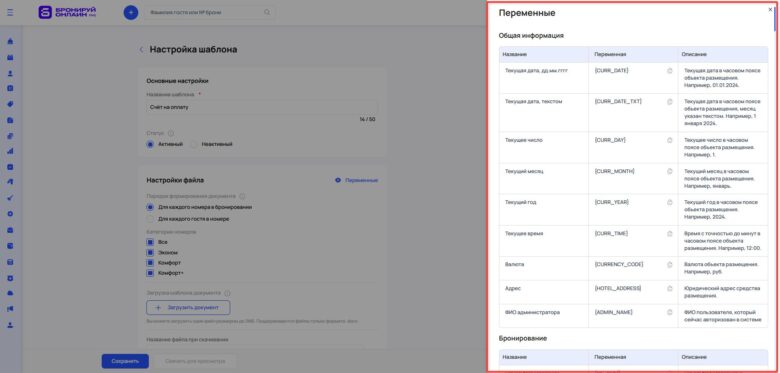Open the Home sidebar icon
Viewport: 780px width, 373px height.
pyautogui.click(x=10, y=41)
